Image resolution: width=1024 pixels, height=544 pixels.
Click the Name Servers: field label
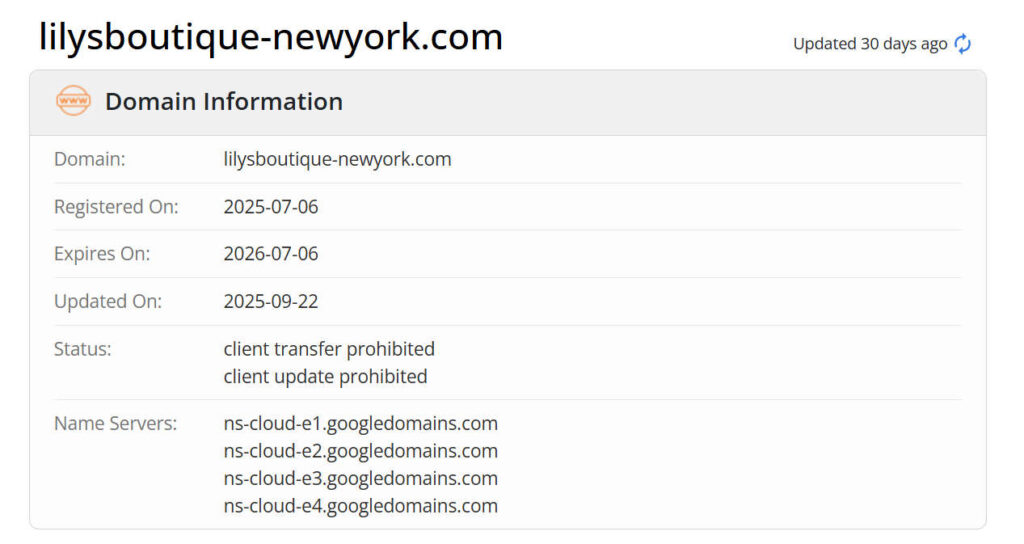(116, 424)
